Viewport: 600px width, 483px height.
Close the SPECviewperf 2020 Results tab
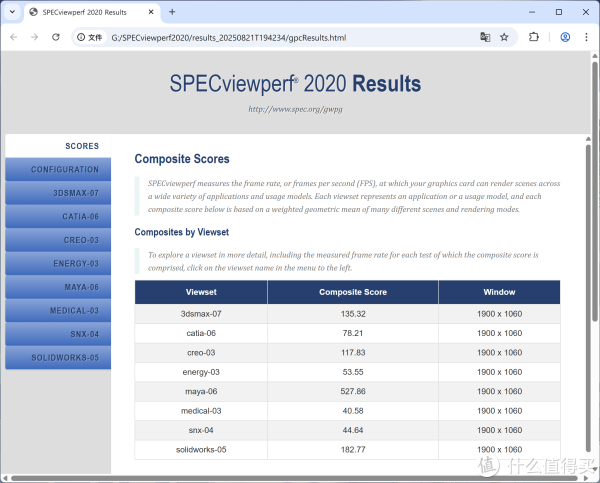pos(151,12)
